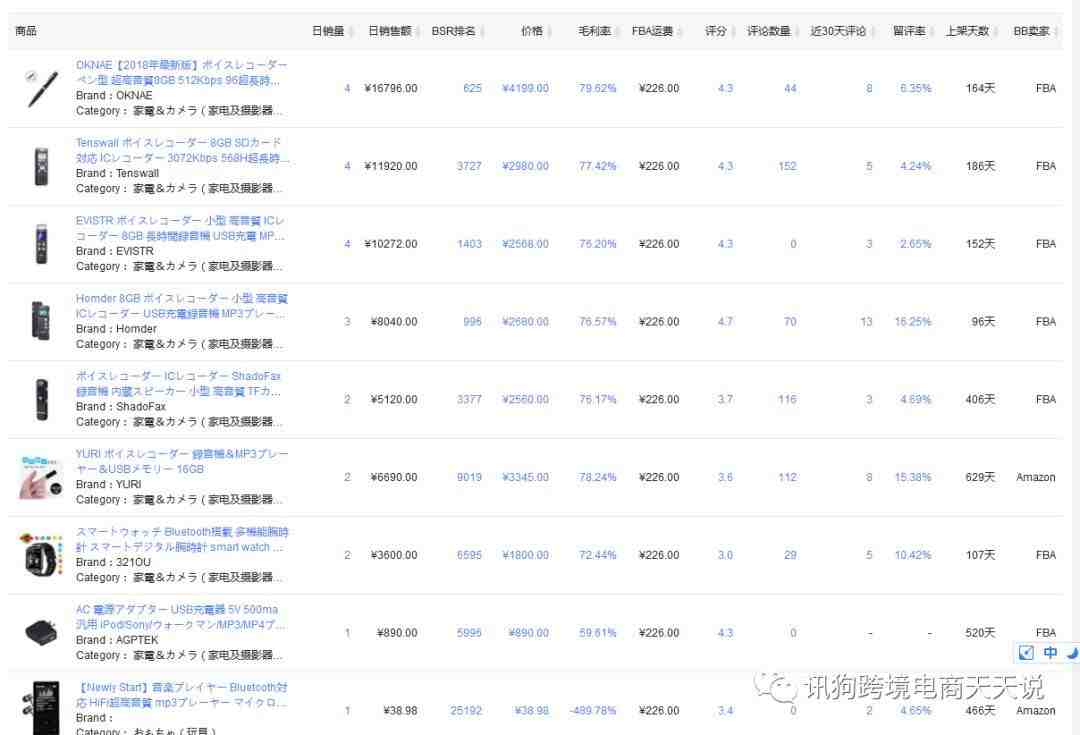Viewport: 1080px width, 735px height.
Task: Open the EVISTR recorder product thumbnail
Action: 41,244
